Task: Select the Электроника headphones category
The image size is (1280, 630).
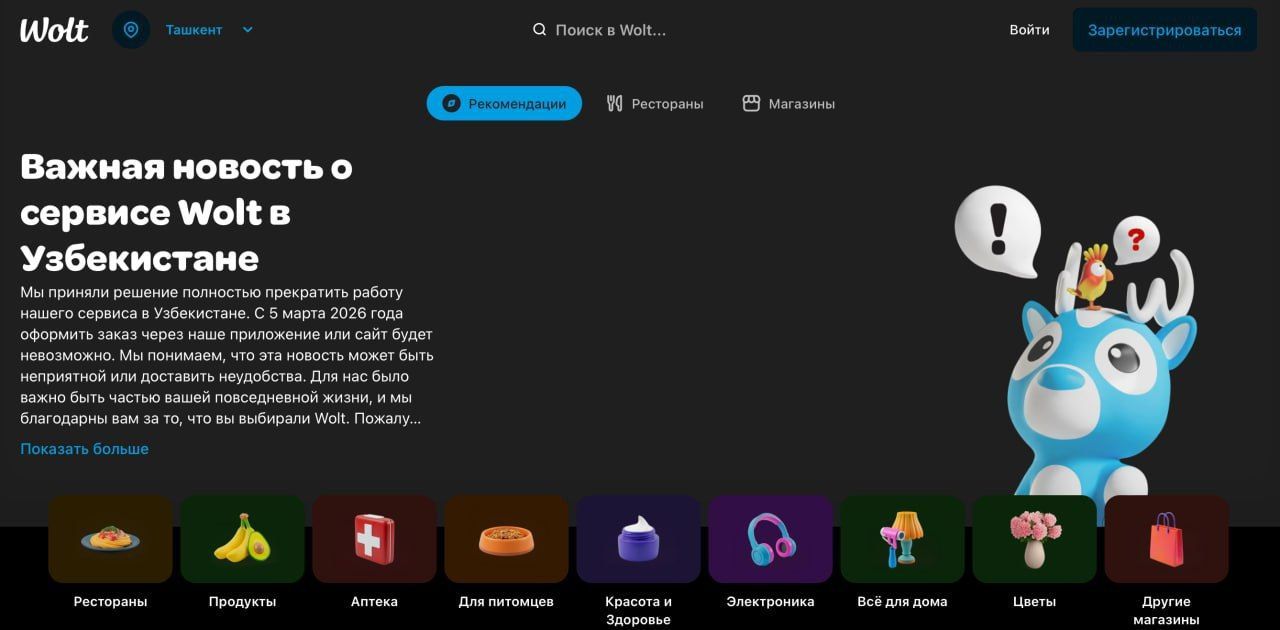Action: point(770,540)
